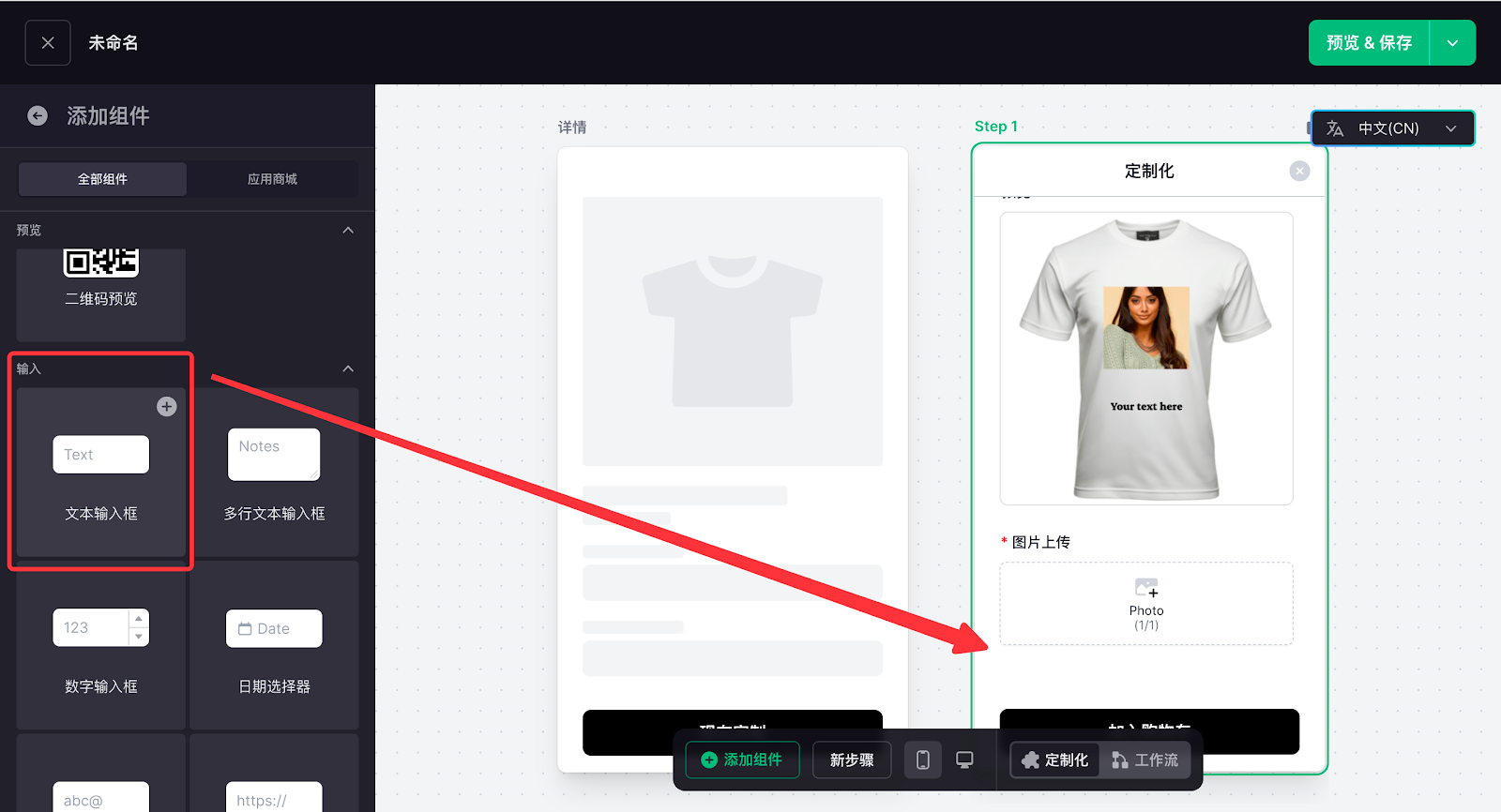Increment the 数字输入框 stepper up arrow

click(x=139, y=619)
